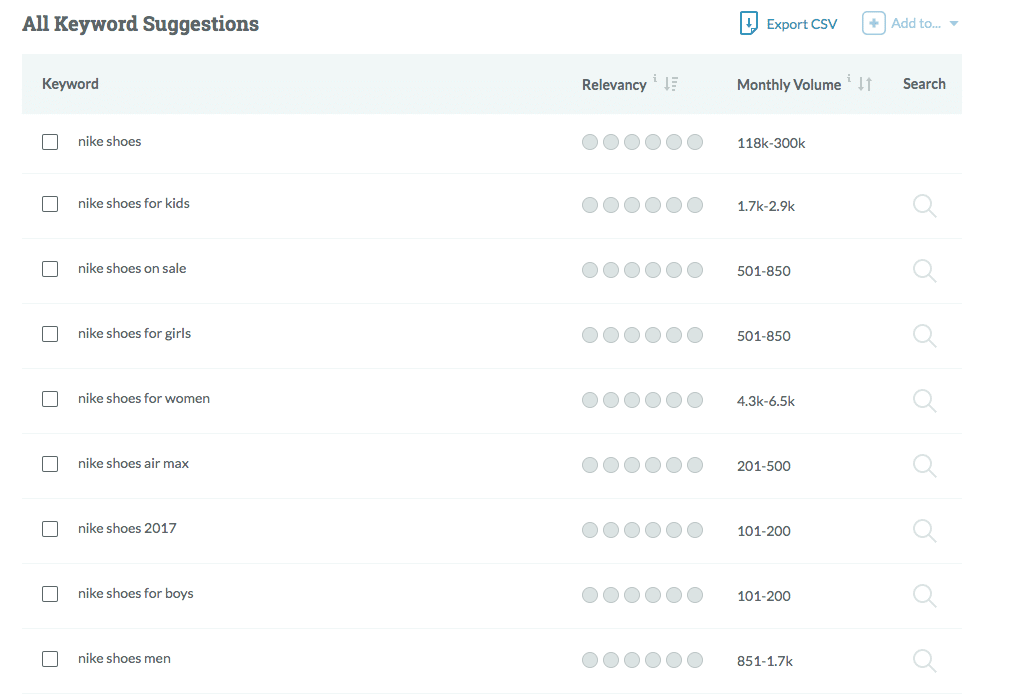Click keyword text nike shoes for women
The width and height of the screenshot is (1027, 694).
coord(143,399)
